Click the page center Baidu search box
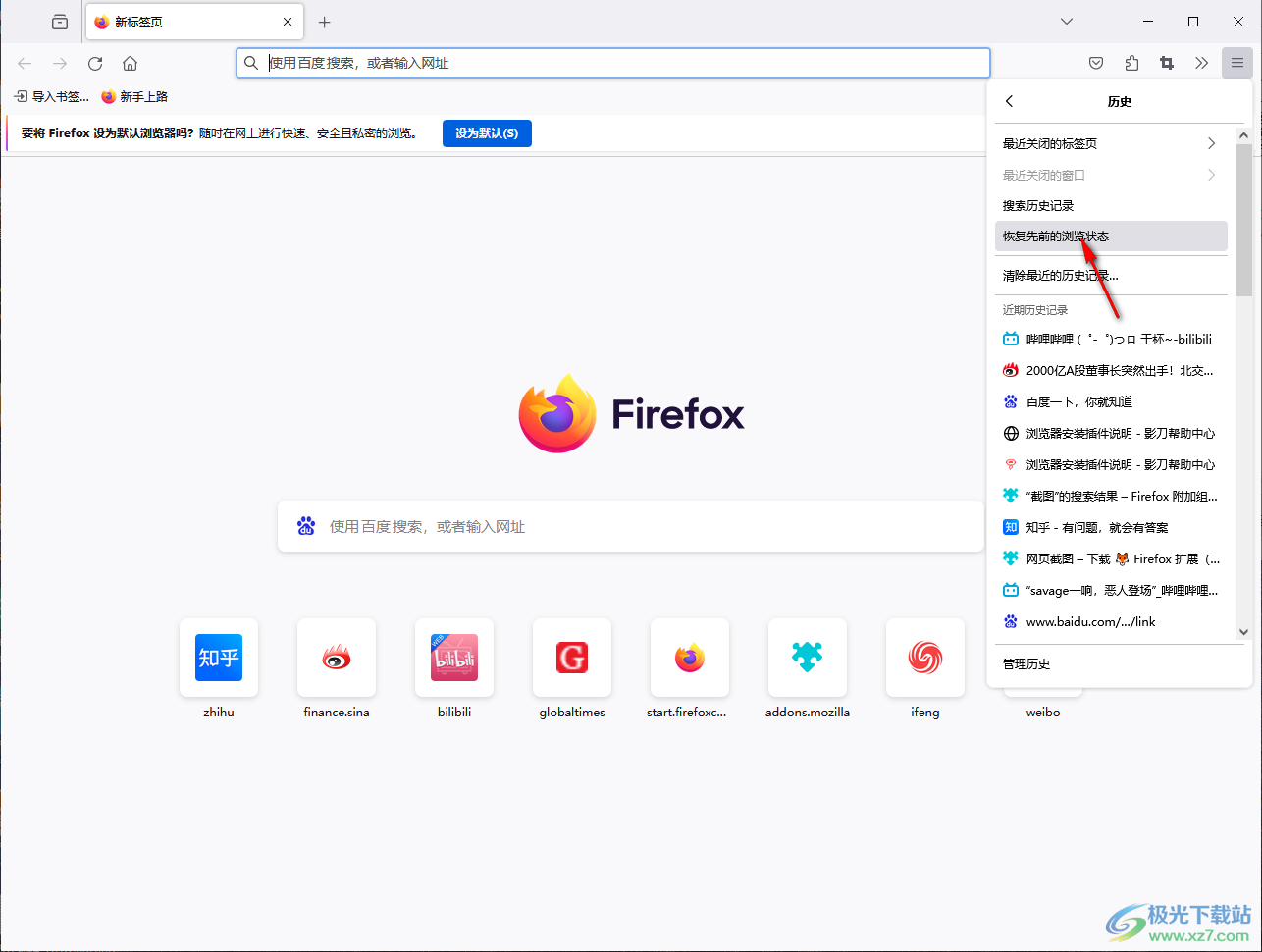This screenshot has width=1262, height=952. tap(631, 526)
